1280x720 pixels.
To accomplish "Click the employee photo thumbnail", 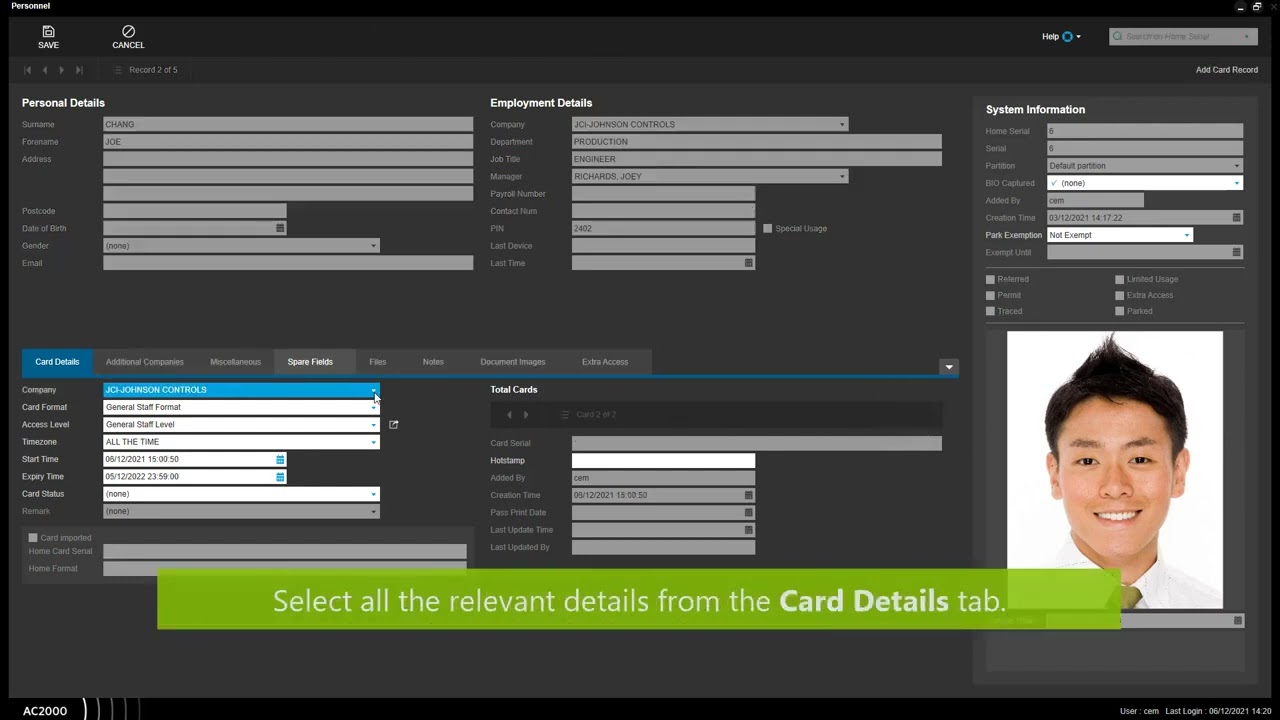I will (1114, 470).
